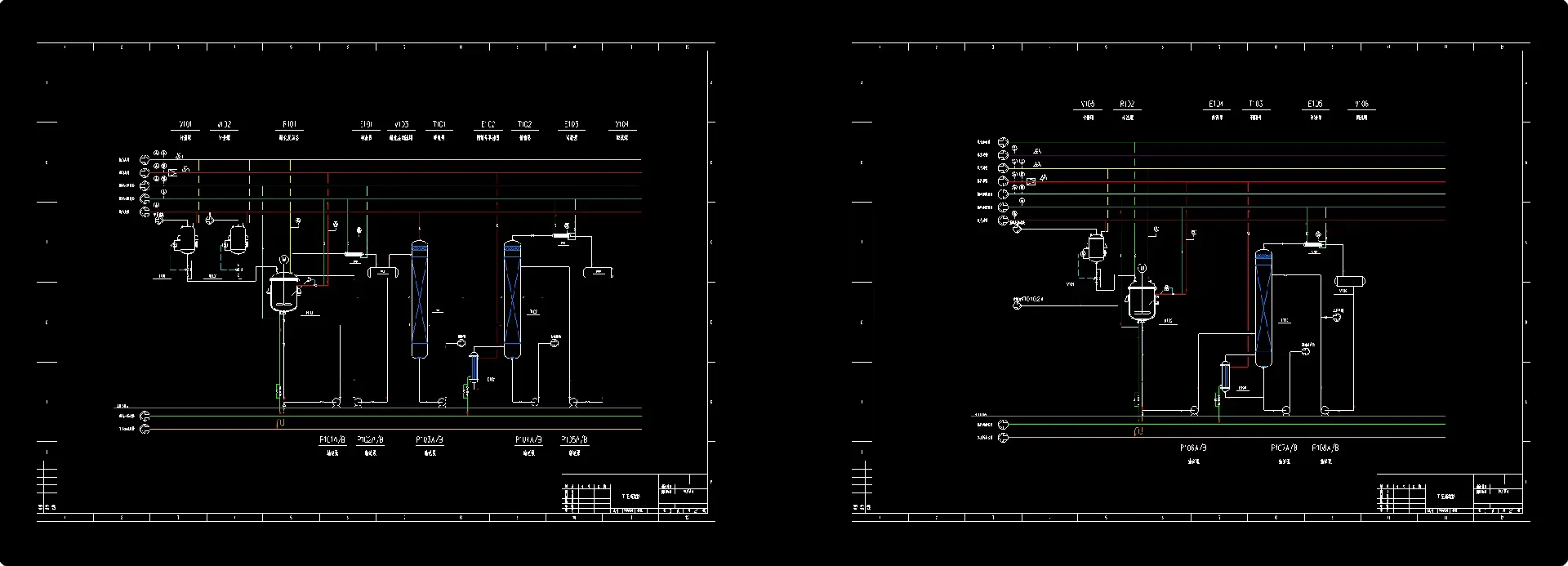This screenshot has width=1568, height=566.
Task: Select the P102A/B pump label
Action: click(x=370, y=440)
